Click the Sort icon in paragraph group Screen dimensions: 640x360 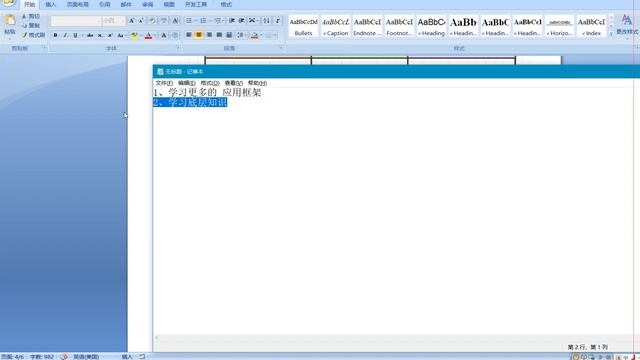pyautogui.click(x=267, y=21)
